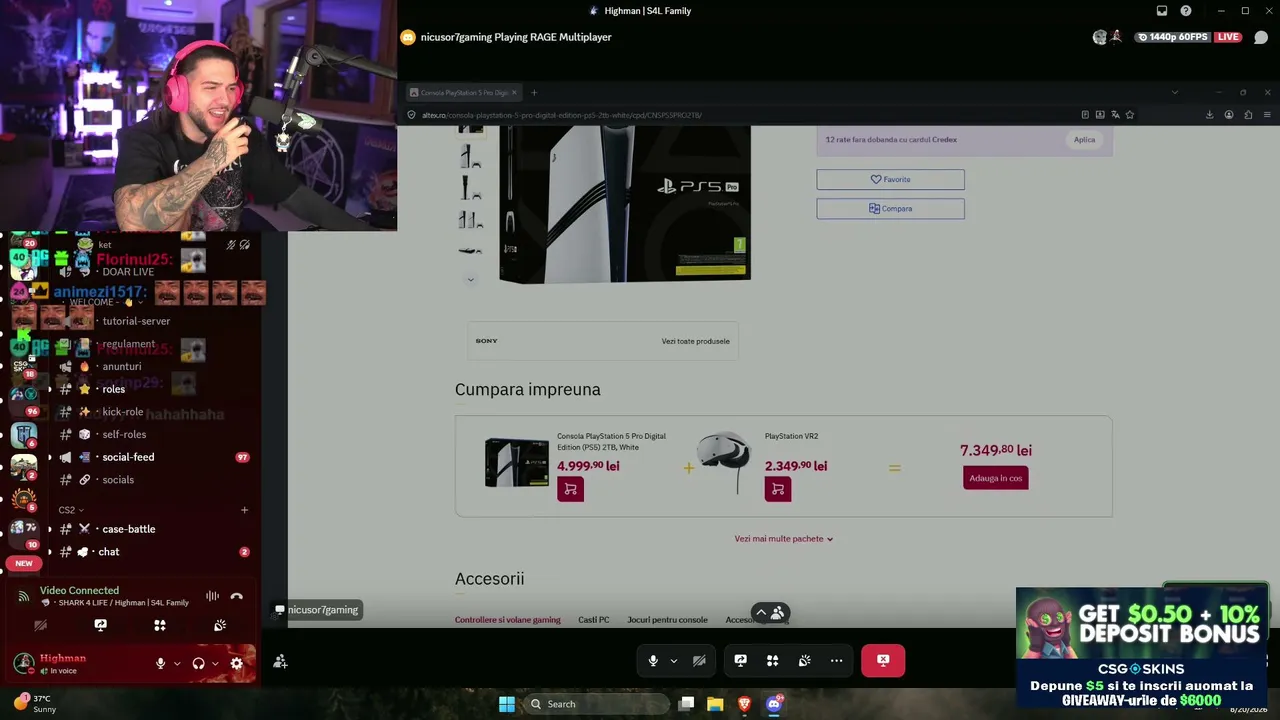Show member list icon above the stream controls

[777, 613]
